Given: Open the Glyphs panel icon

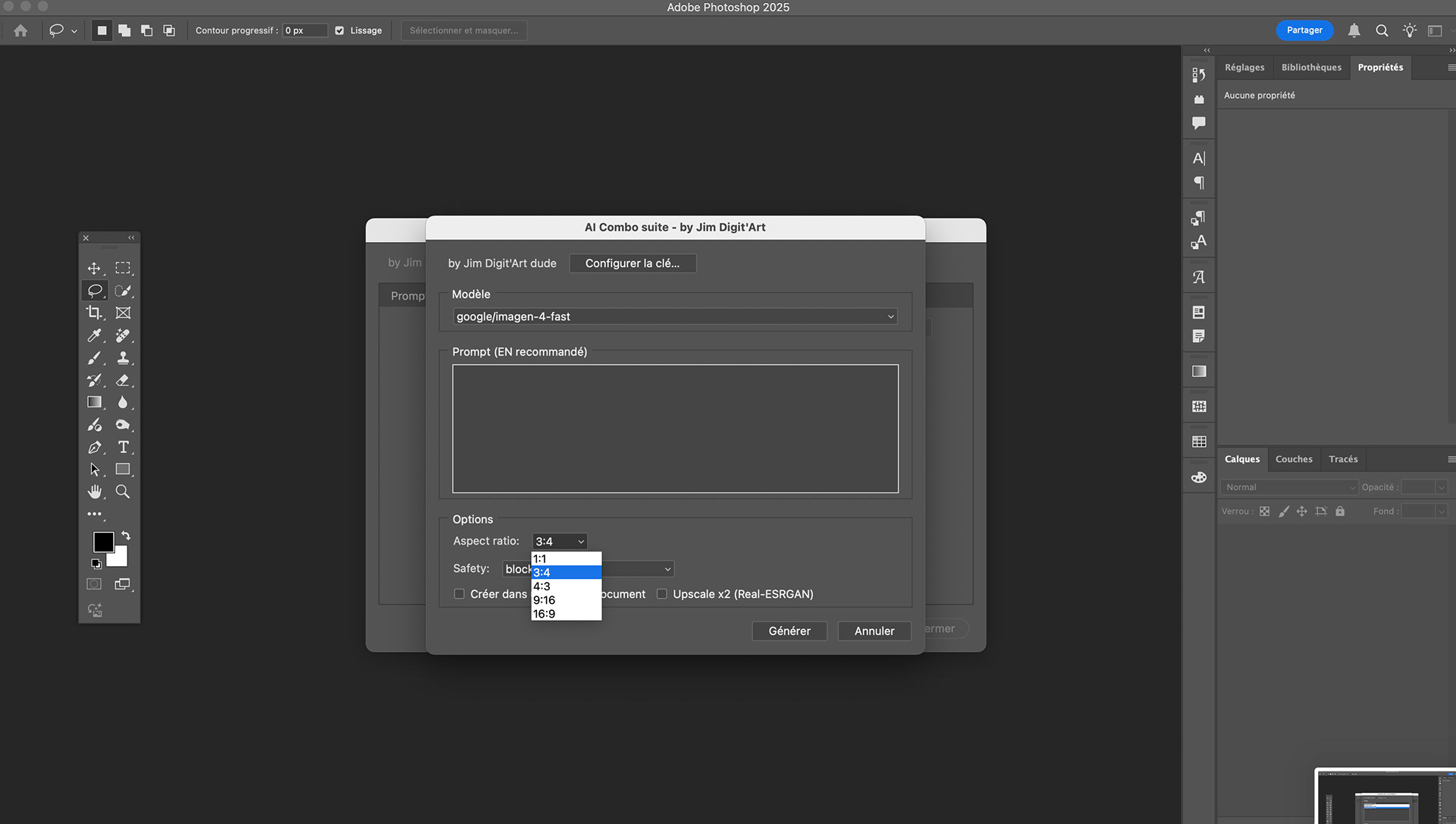Looking at the screenshot, I should (x=1199, y=277).
